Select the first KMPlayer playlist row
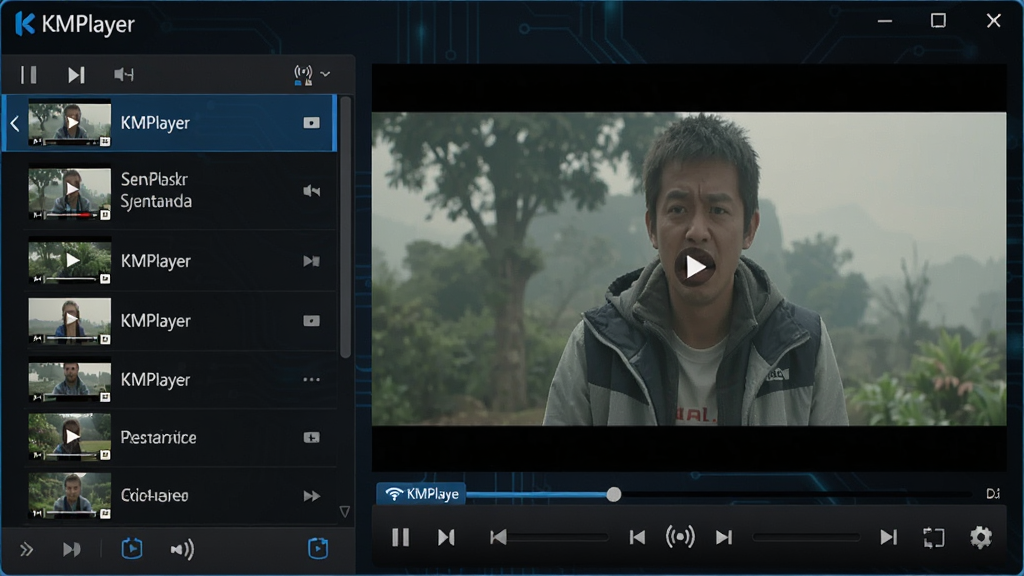Viewport: 1024px width, 576px height. [x=169, y=123]
